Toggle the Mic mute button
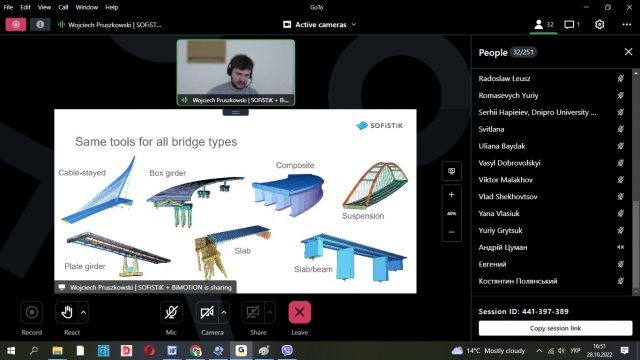 pos(171,312)
